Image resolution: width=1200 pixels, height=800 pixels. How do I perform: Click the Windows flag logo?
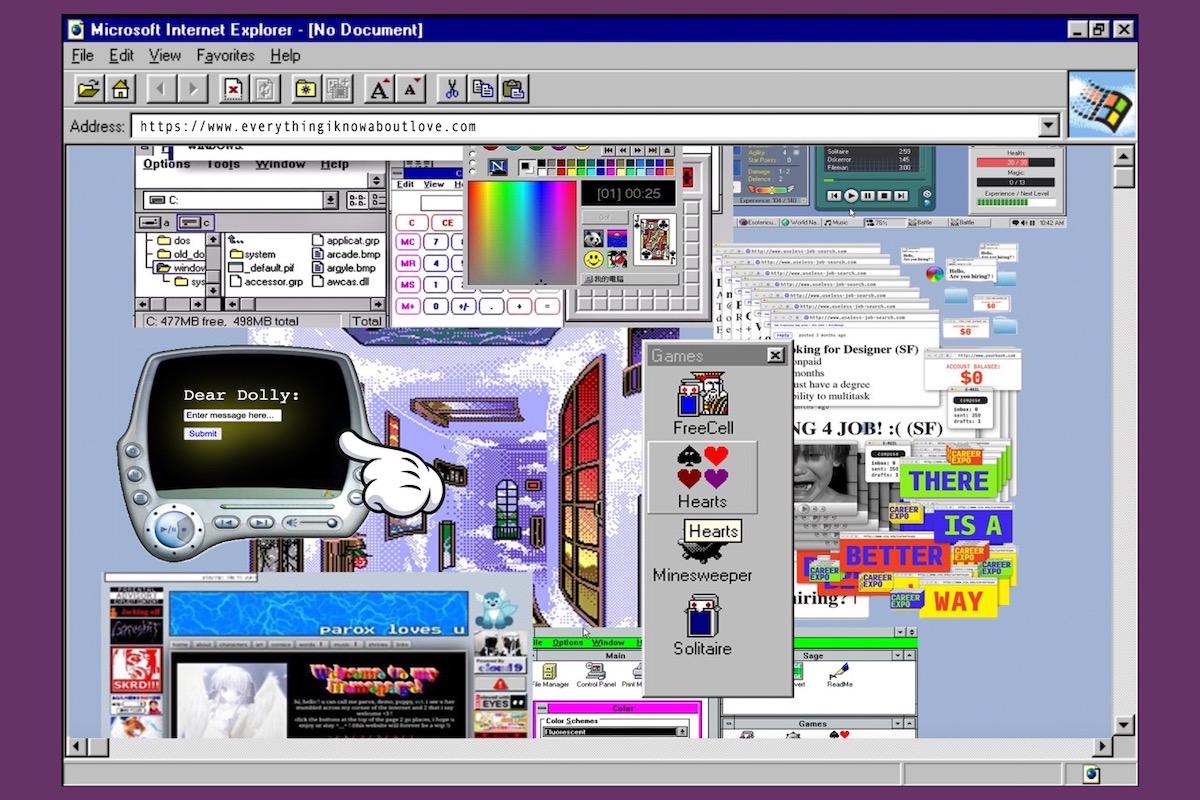1102,104
